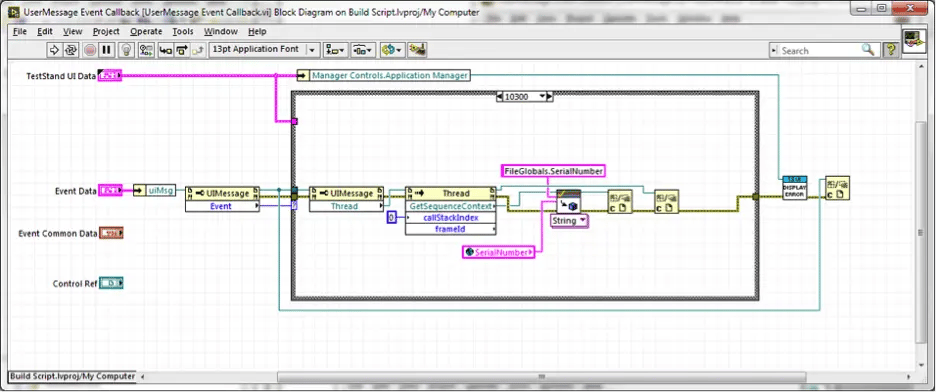This screenshot has width=936, height=392.
Task: Click Manager Controls.Application Manager node
Action: point(384,75)
